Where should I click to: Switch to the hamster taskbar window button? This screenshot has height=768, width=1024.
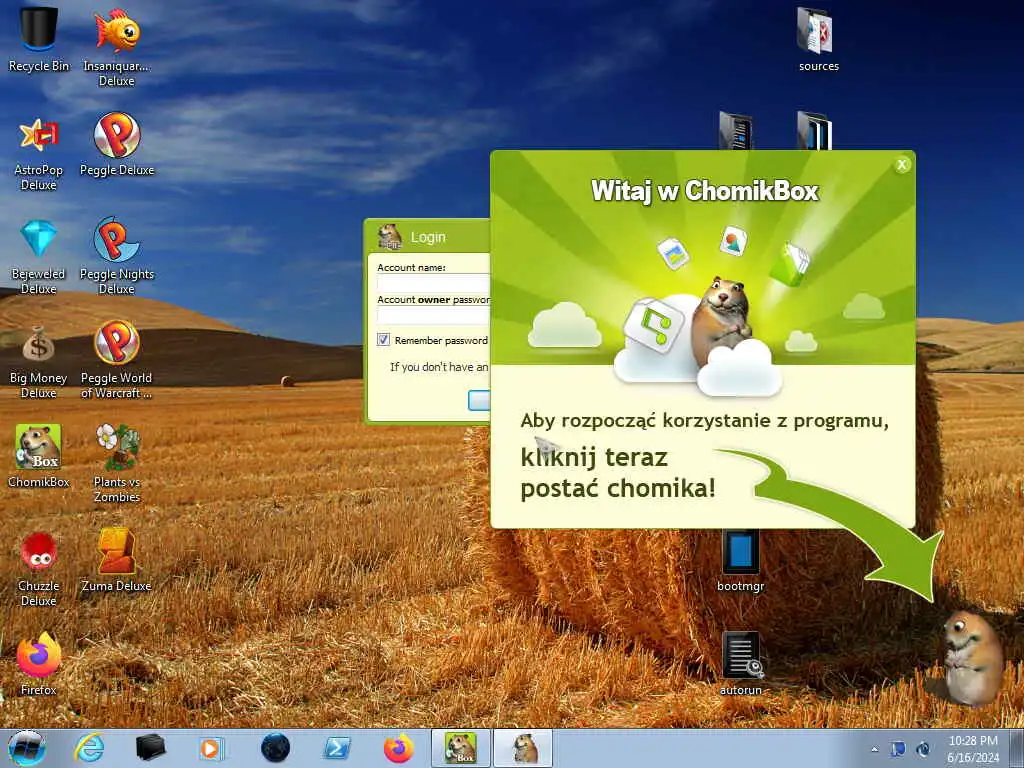pos(523,748)
